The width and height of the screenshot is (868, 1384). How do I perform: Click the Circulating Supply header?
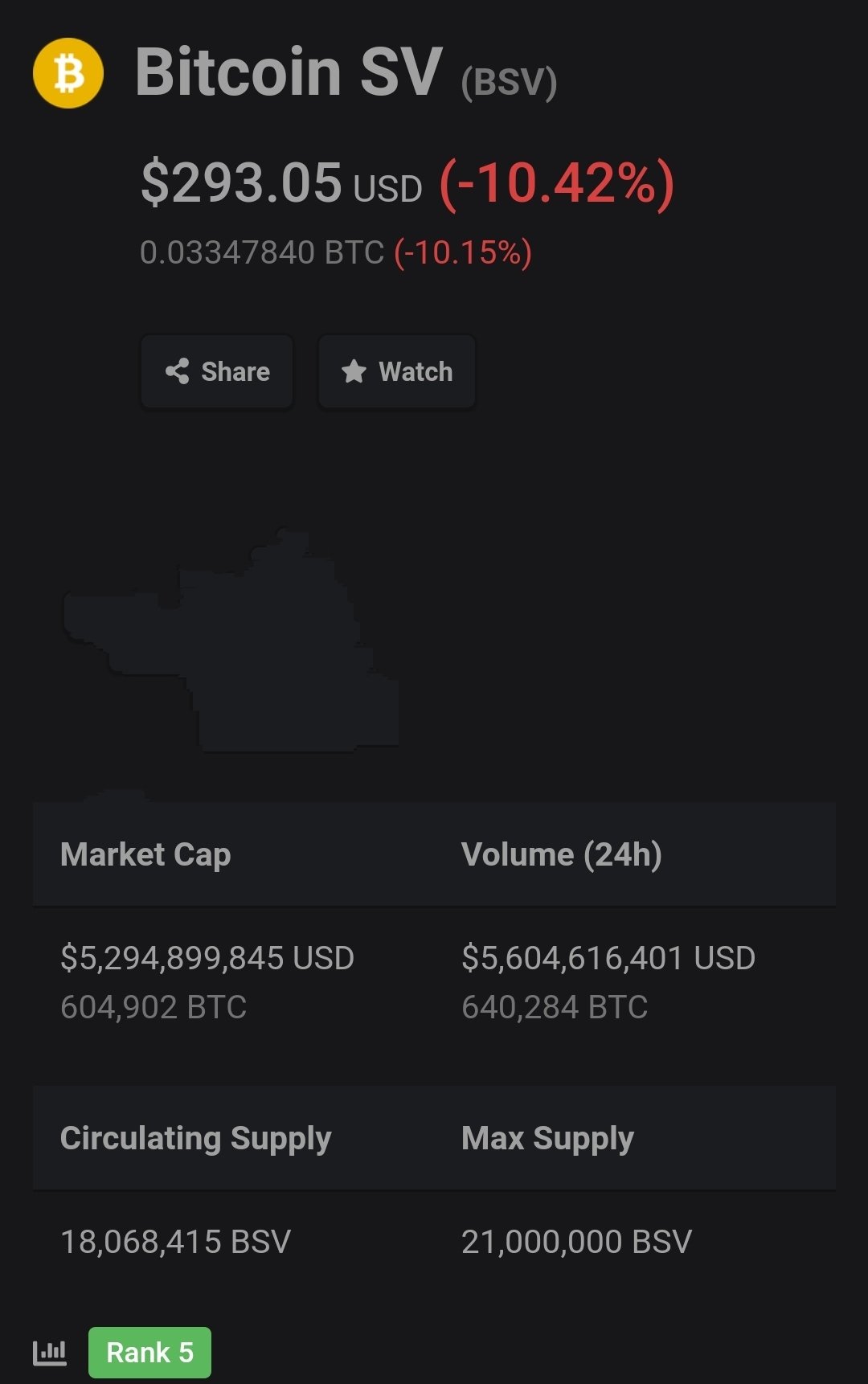coord(196,1139)
